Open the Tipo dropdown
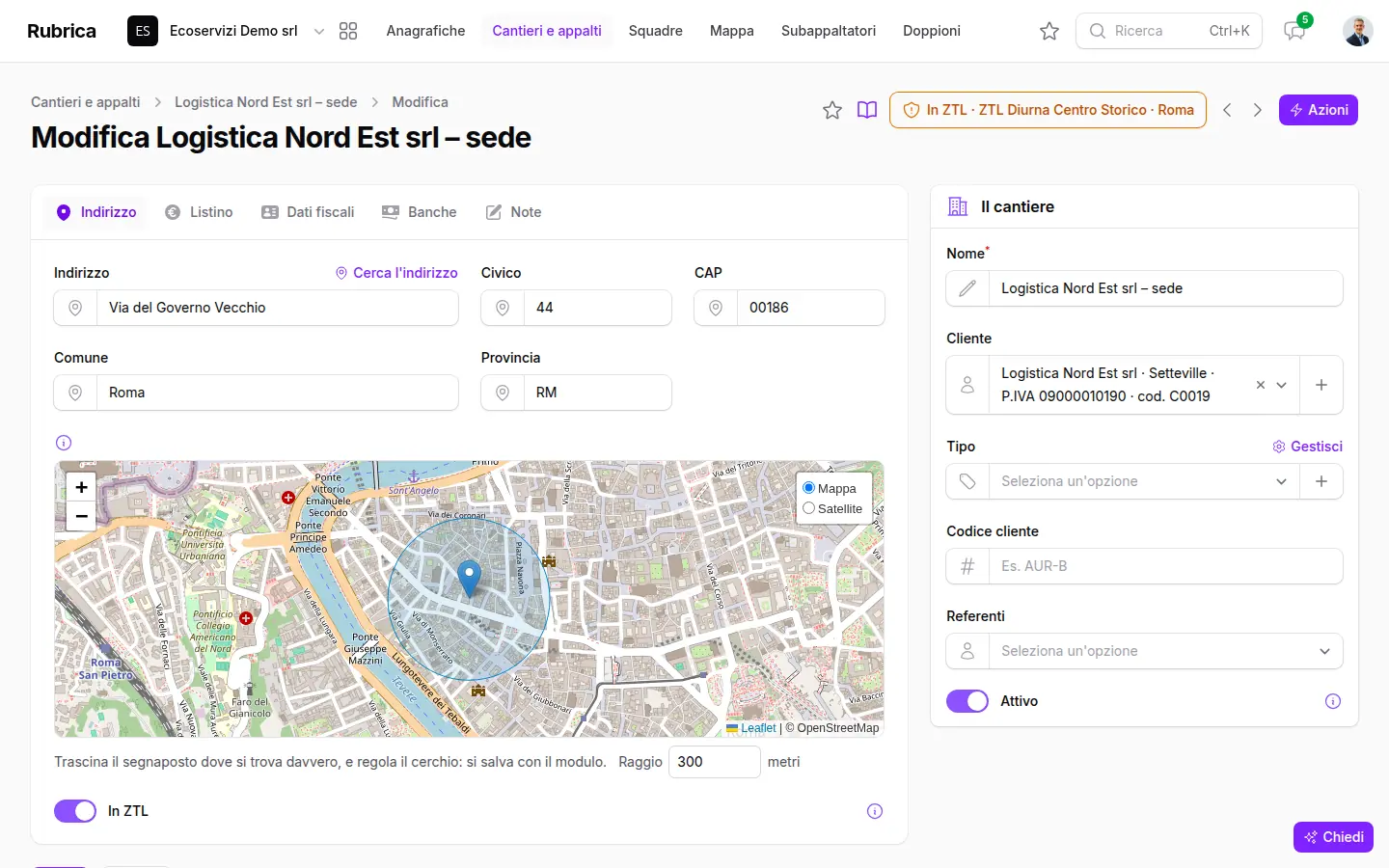 pos(1143,481)
